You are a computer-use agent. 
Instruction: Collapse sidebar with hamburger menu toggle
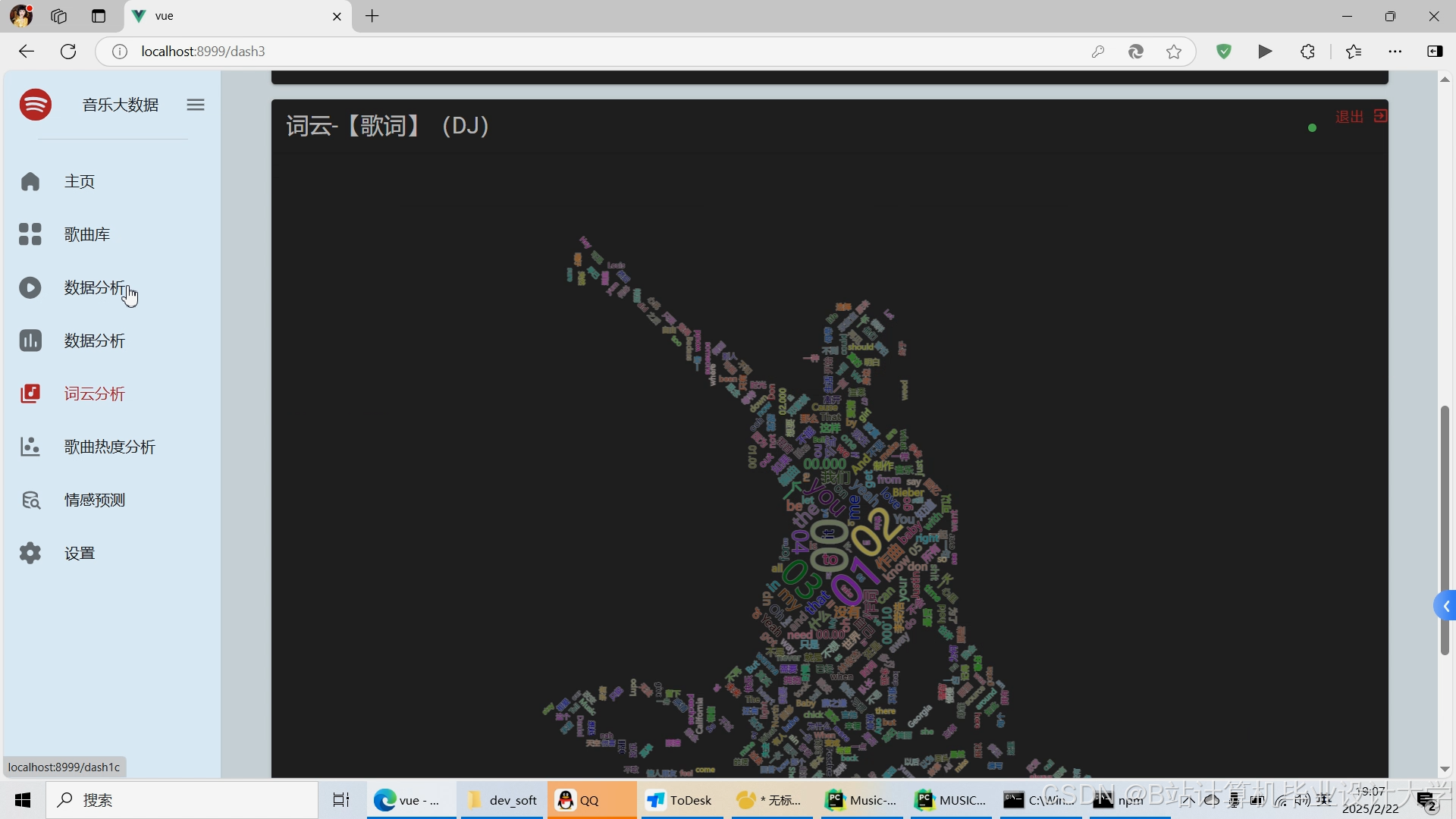[196, 105]
